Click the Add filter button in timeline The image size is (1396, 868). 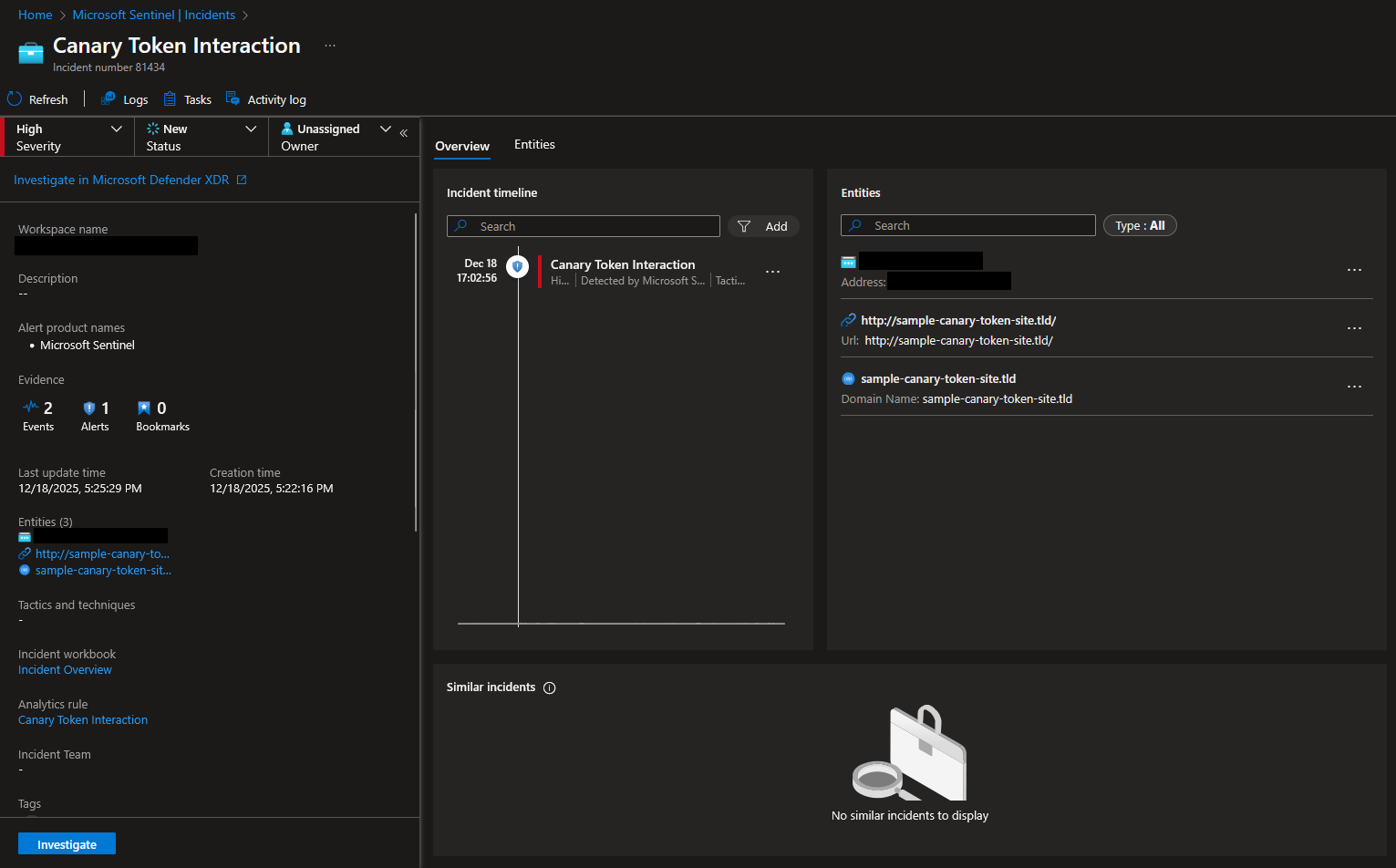tap(763, 226)
